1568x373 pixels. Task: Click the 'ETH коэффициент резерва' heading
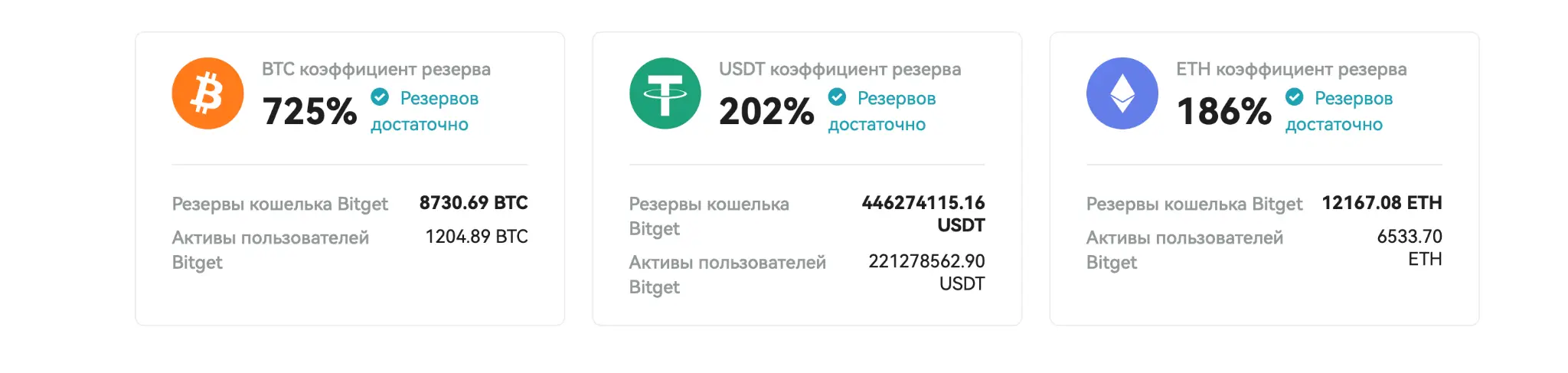[x=1292, y=69]
